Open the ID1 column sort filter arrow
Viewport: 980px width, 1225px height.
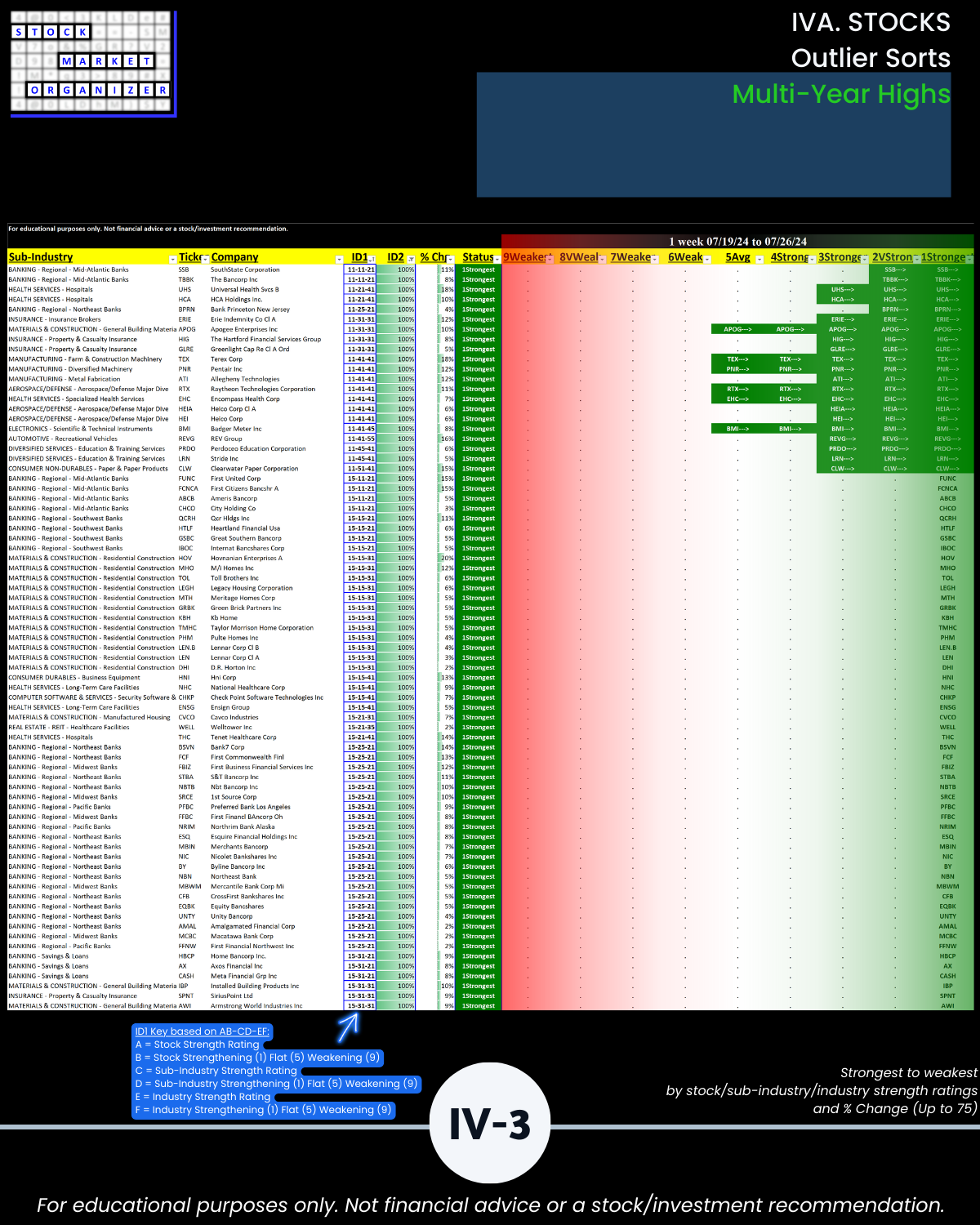(372, 259)
